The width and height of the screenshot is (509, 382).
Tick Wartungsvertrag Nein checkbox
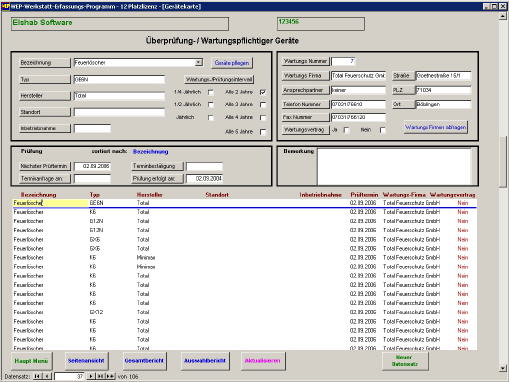point(383,130)
